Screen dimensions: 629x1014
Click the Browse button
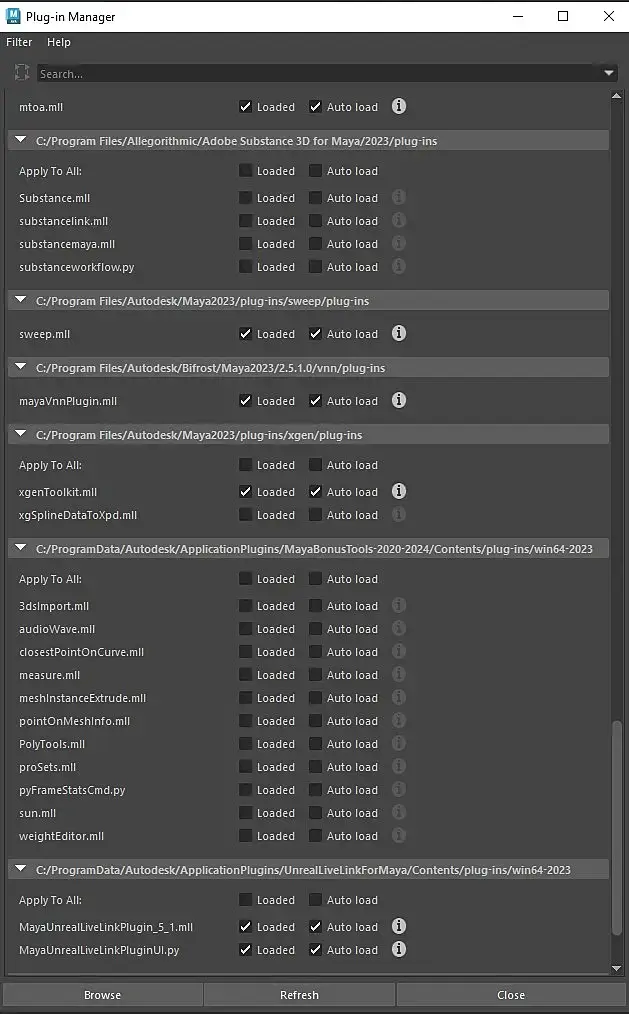[x=102, y=995]
